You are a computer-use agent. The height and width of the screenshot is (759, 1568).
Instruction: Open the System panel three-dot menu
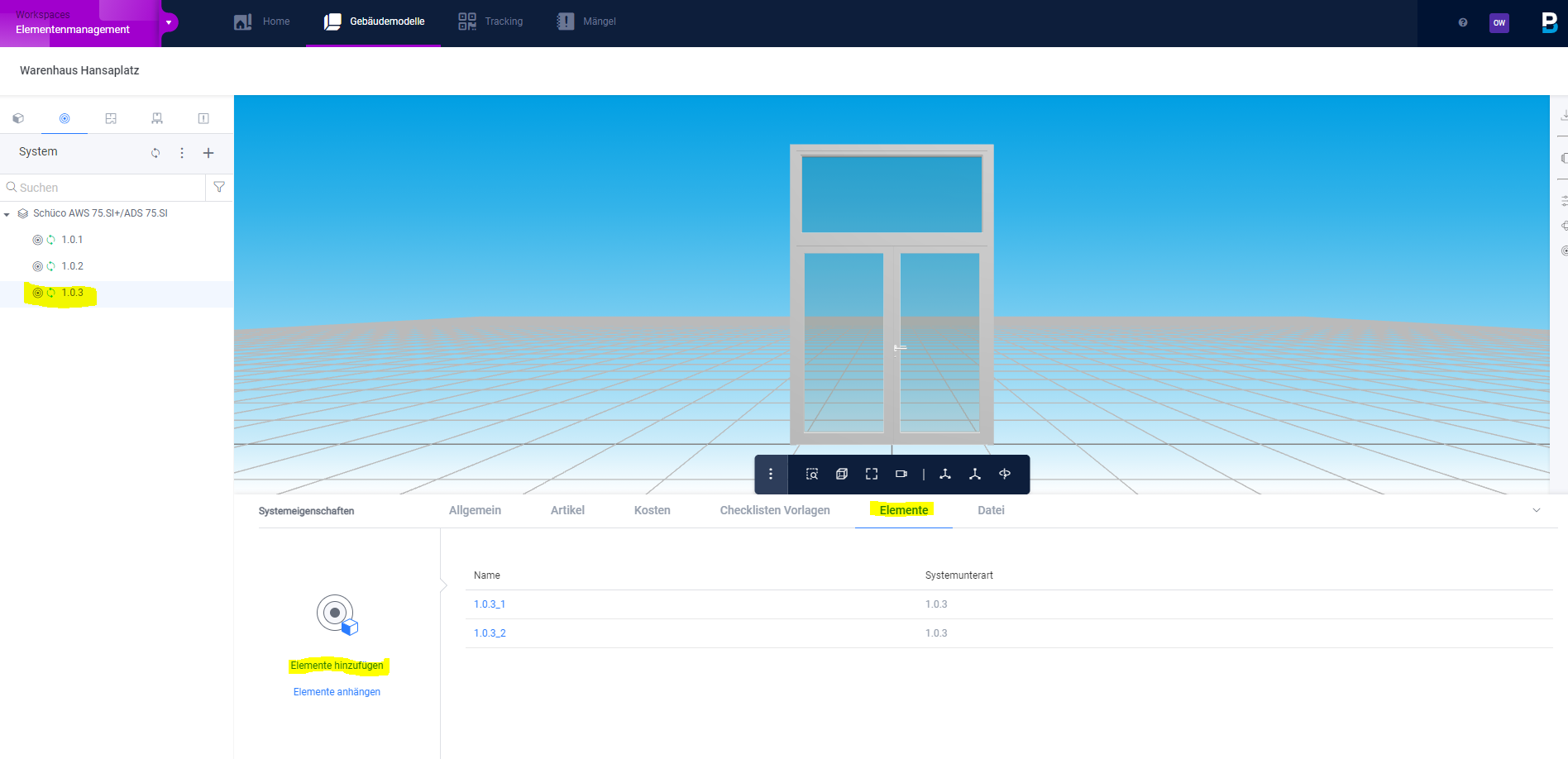click(182, 153)
